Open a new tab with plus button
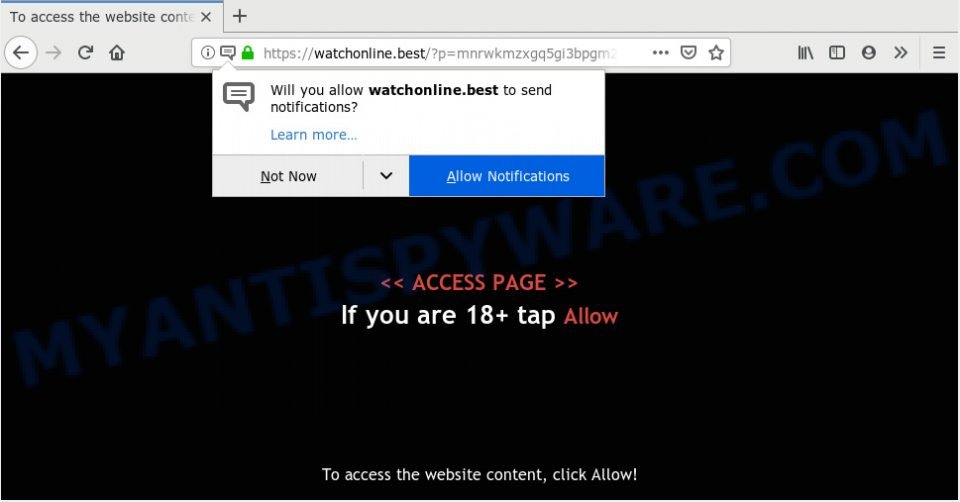Screen dimensions: 960x502 tap(240, 16)
